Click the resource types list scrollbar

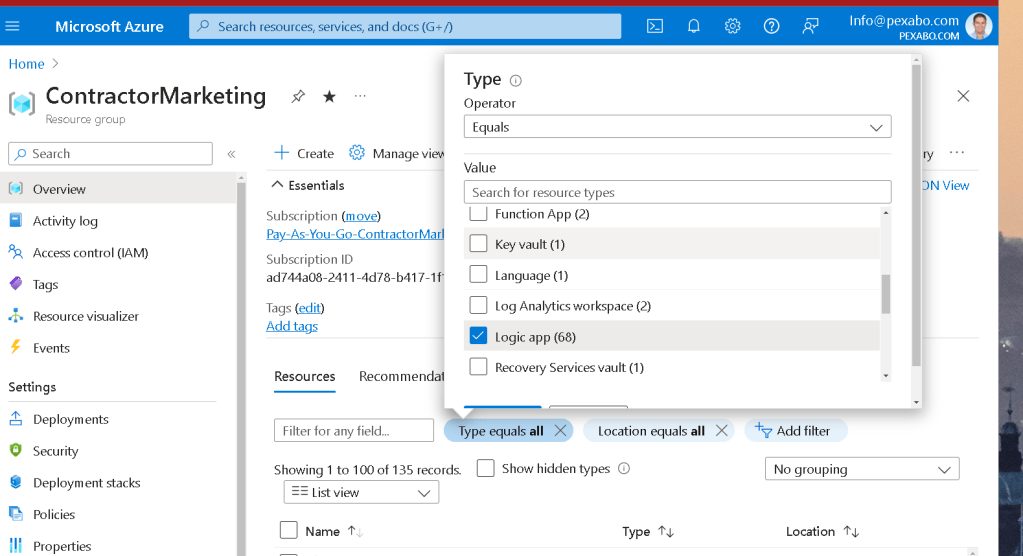coord(885,294)
